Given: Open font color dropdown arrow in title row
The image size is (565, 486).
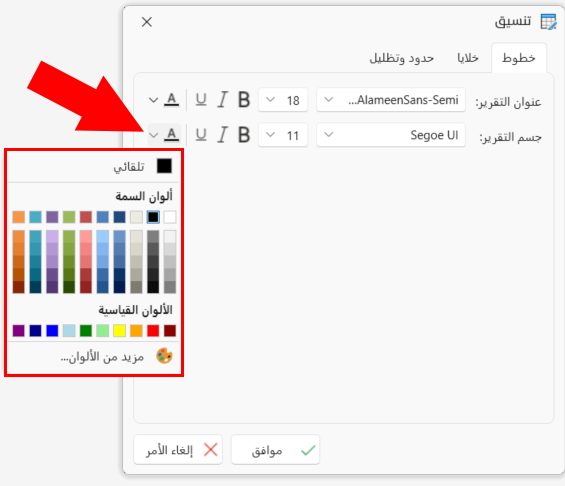Looking at the screenshot, I should 154,100.
